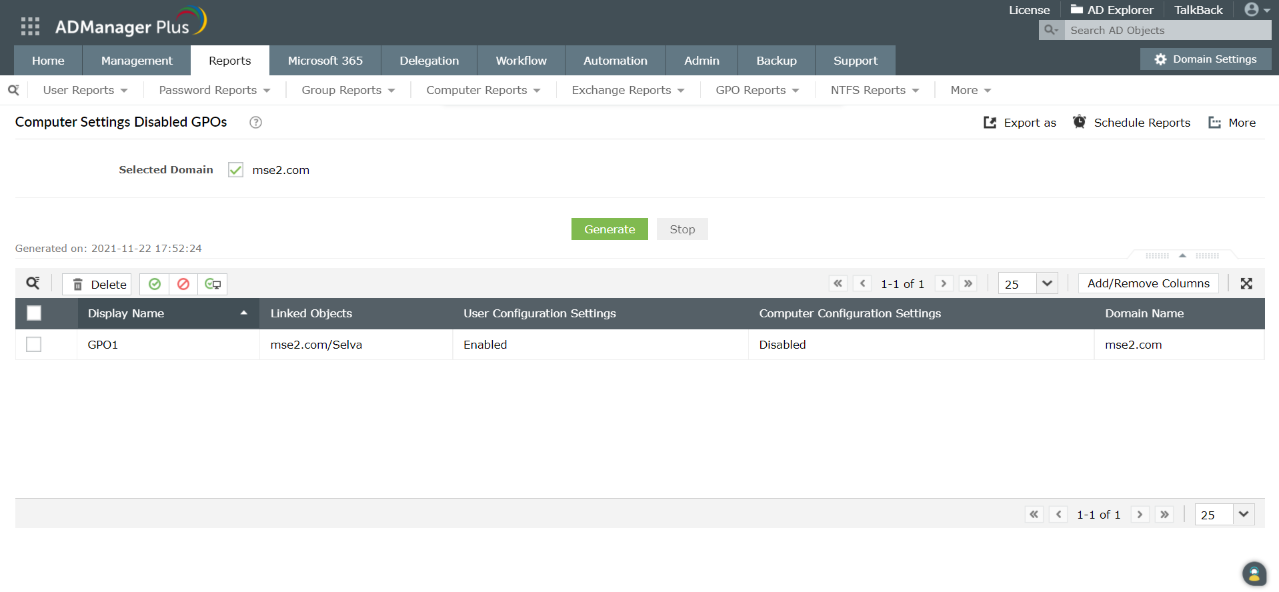Viewport: 1279px width, 592px height.
Task: Open the Workflow tab
Action: 521,60
